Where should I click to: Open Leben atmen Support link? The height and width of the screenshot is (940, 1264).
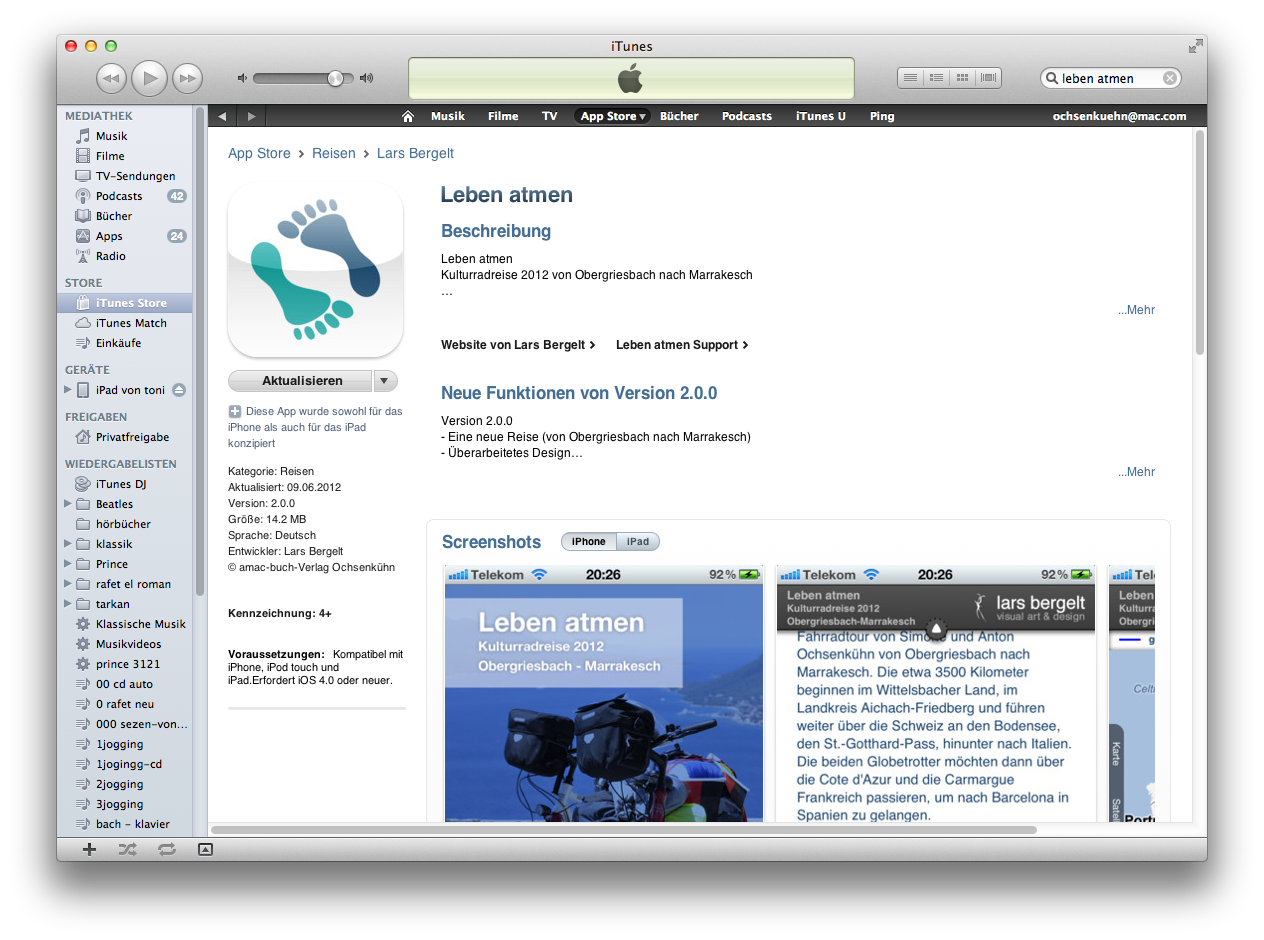click(682, 345)
